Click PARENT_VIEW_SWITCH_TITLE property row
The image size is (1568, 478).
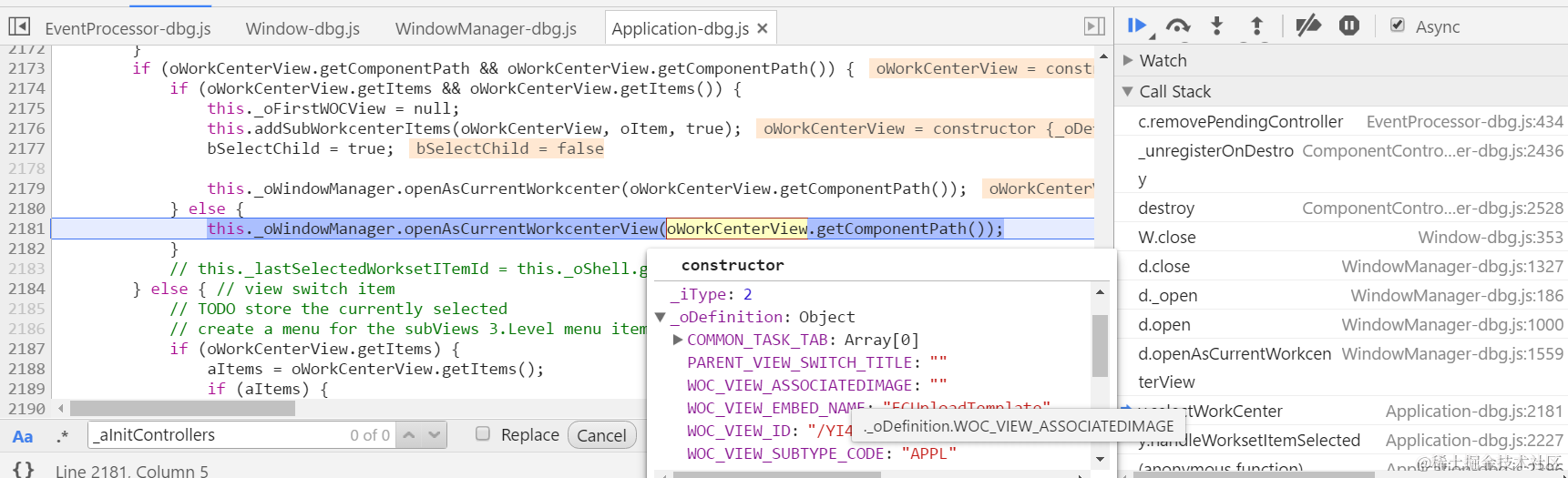tap(817, 362)
